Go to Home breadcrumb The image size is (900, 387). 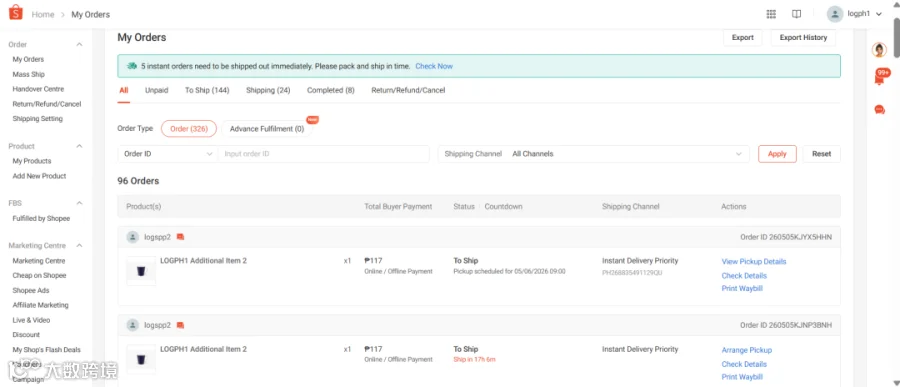point(43,14)
